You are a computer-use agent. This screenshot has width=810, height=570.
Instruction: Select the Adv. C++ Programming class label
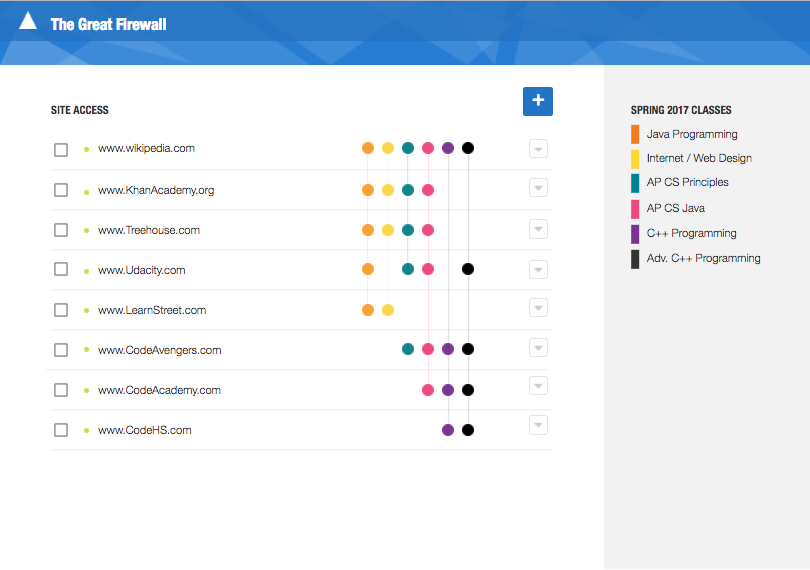[x=704, y=258]
